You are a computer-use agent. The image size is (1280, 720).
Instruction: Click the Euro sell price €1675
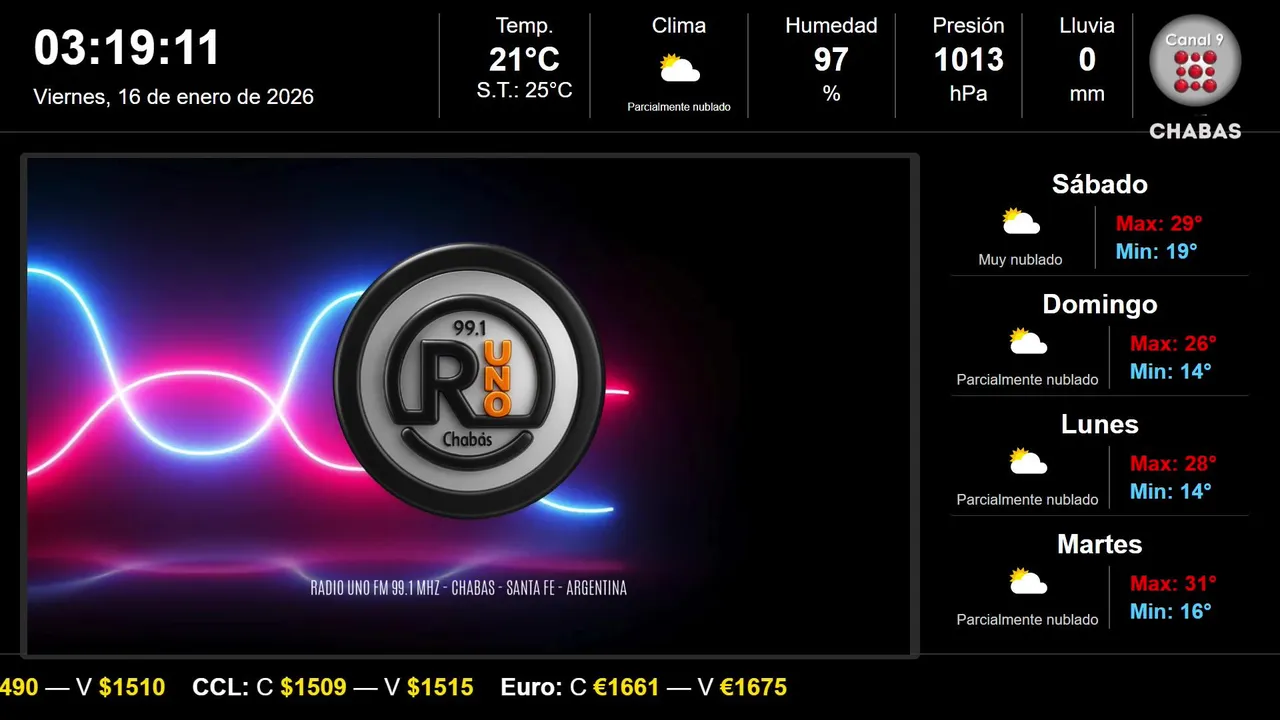[753, 688]
